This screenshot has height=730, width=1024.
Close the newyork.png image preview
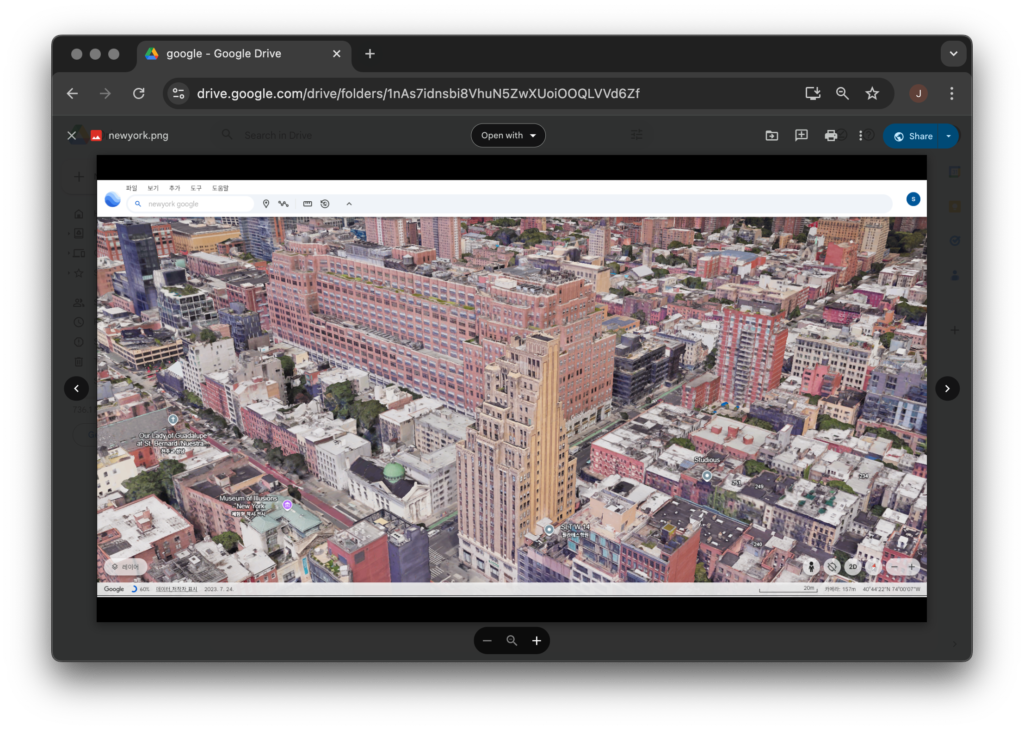point(71,136)
